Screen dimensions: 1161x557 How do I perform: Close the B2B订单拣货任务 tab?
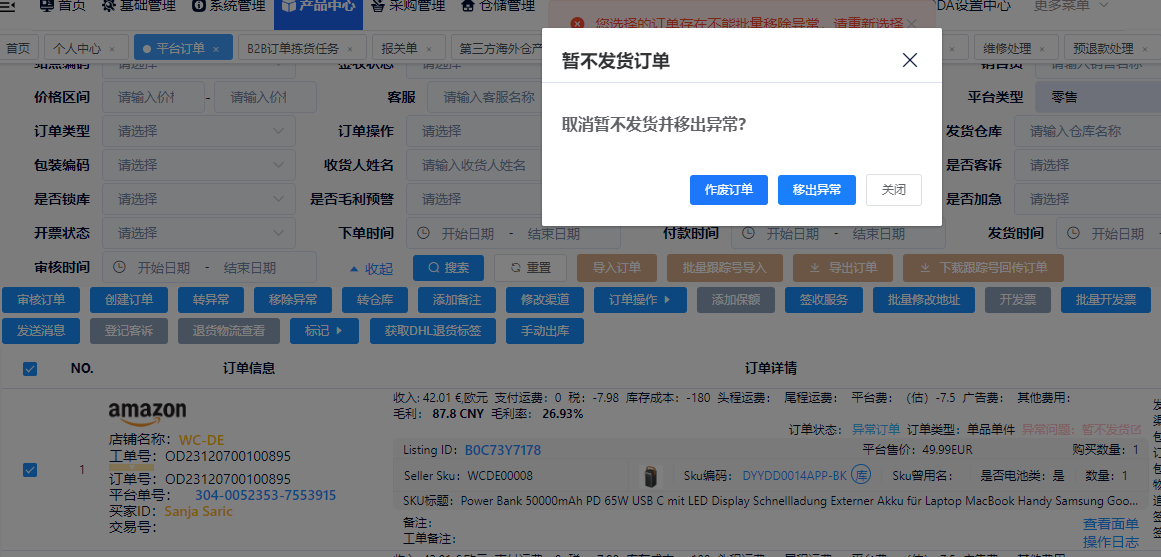tap(349, 49)
